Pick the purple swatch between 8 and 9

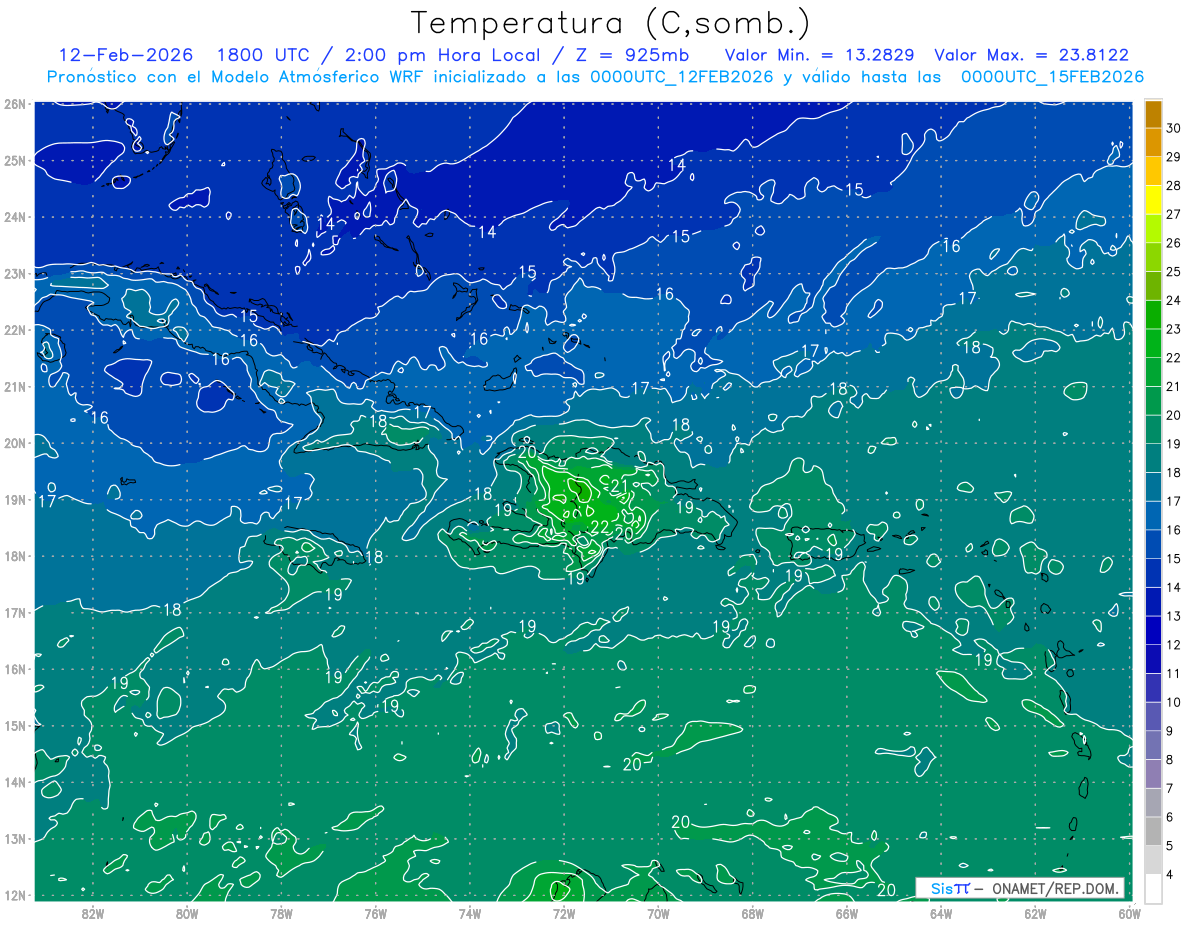tap(1153, 746)
